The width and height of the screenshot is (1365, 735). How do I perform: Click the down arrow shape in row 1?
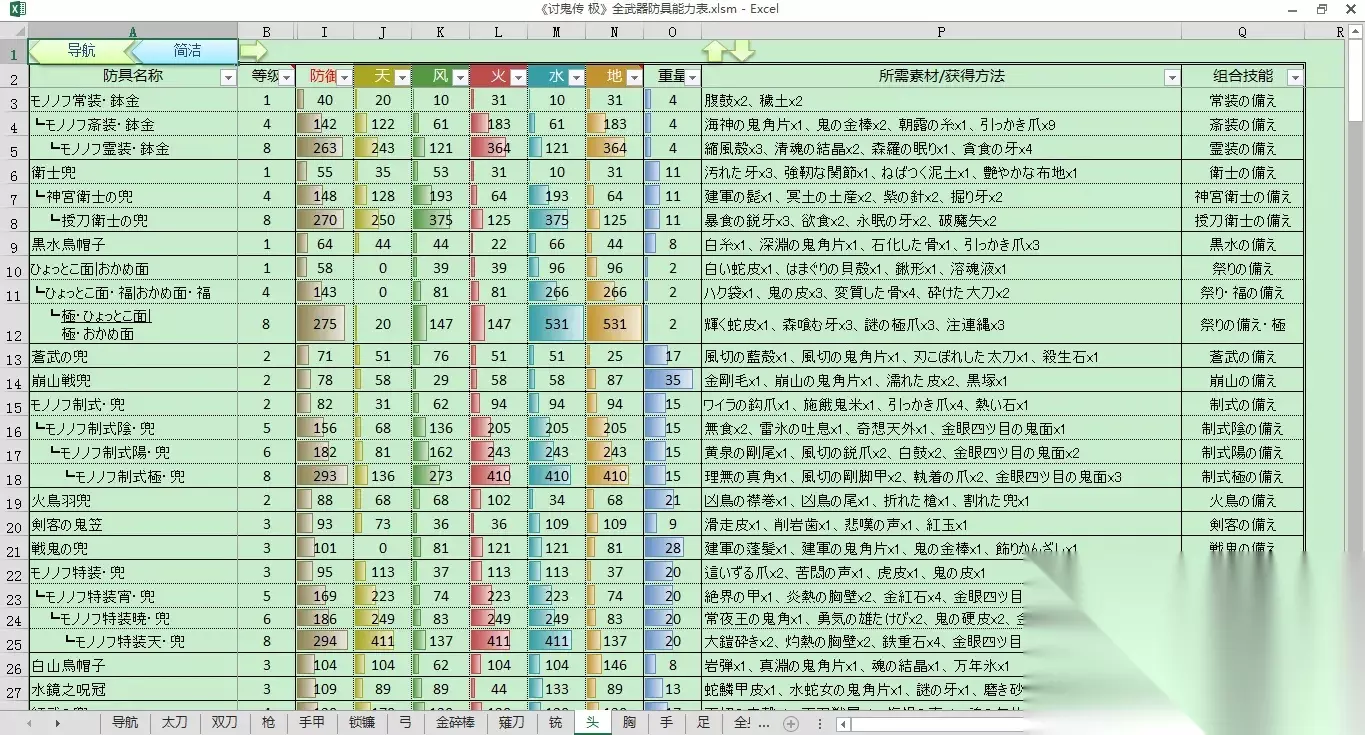(x=742, y=51)
